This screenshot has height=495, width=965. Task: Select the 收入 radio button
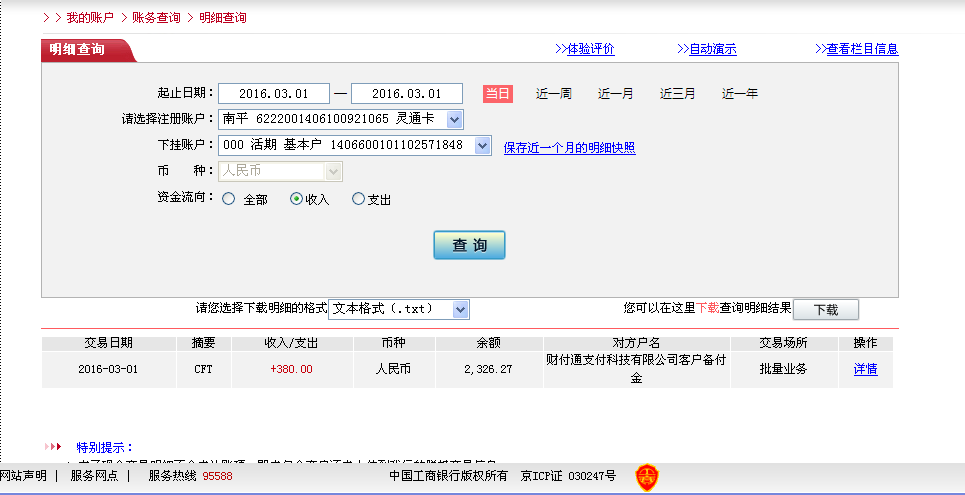296,199
